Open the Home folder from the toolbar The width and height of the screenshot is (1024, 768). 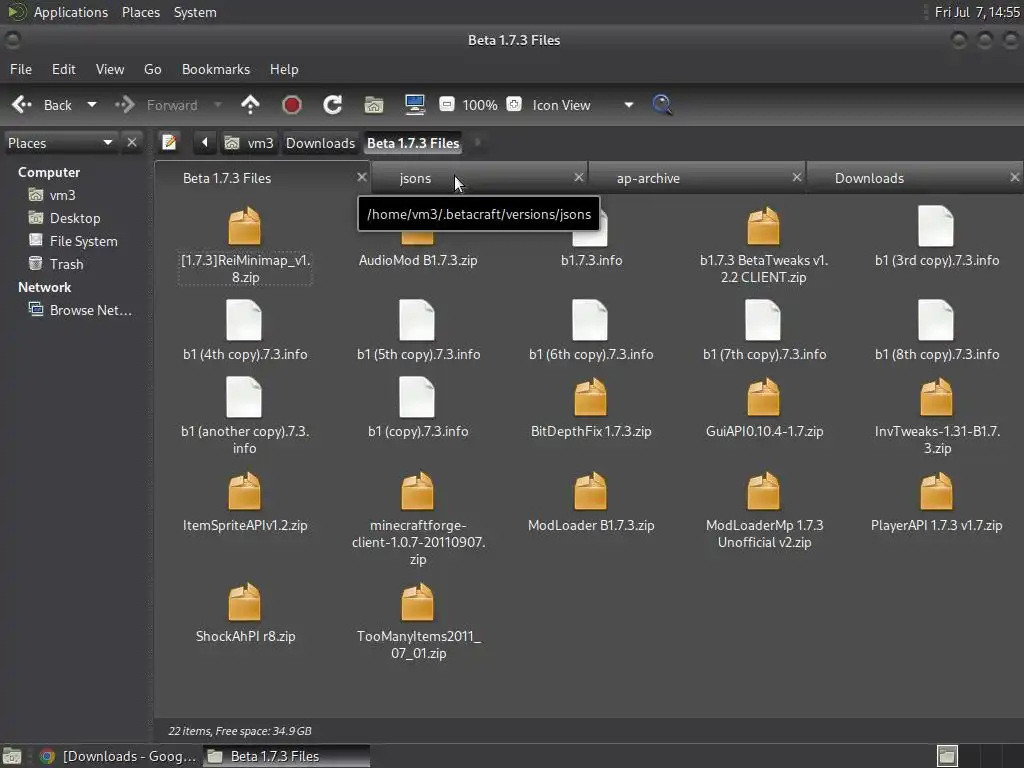point(374,104)
